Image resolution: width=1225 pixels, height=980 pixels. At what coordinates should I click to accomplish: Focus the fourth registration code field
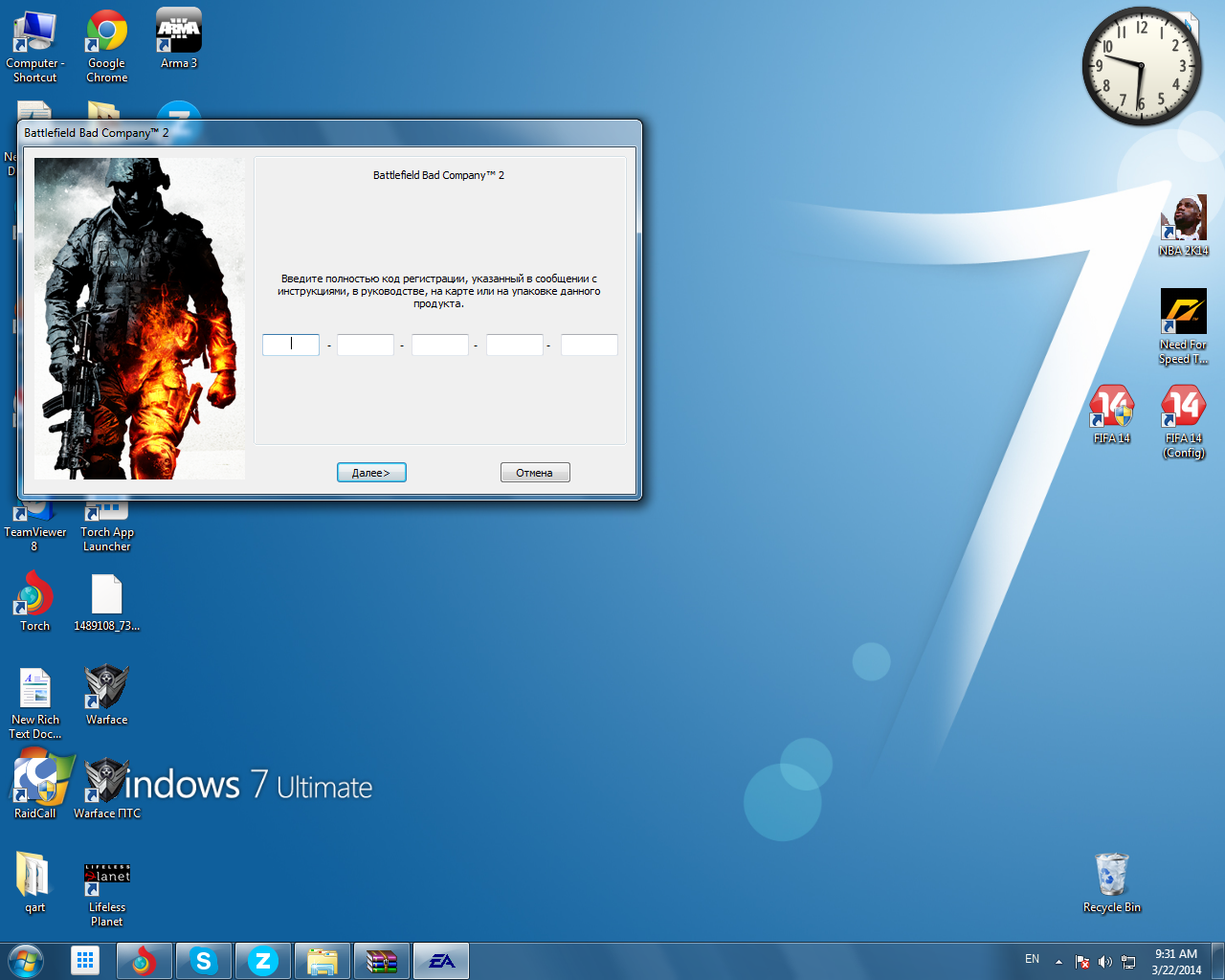(x=515, y=345)
